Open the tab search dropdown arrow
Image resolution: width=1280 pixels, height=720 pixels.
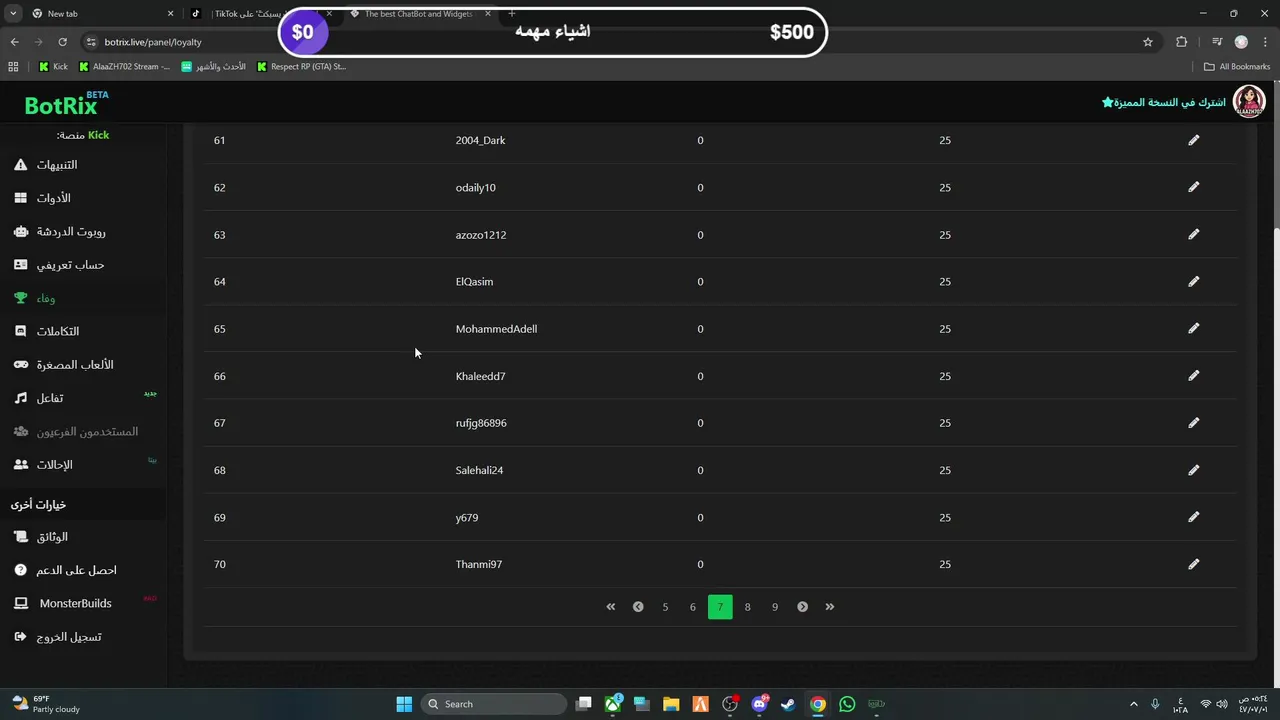[x=13, y=14]
